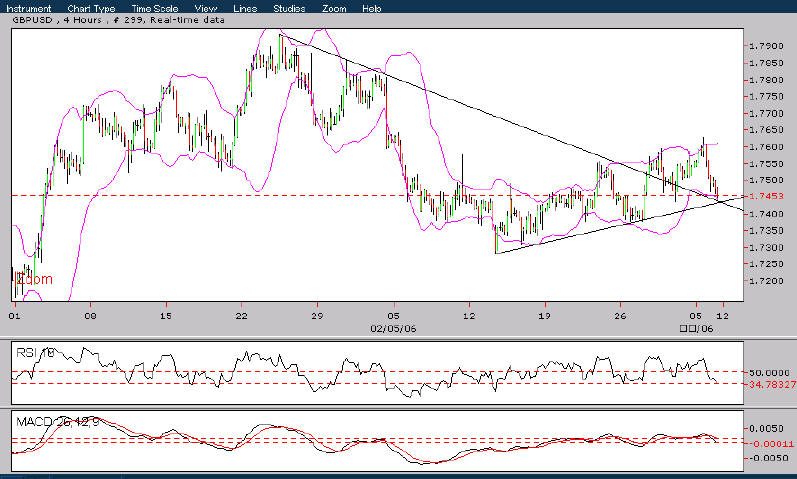Click the 1.7200 price axis label
The height and width of the screenshot is (479, 797).
pyautogui.click(x=766, y=281)
